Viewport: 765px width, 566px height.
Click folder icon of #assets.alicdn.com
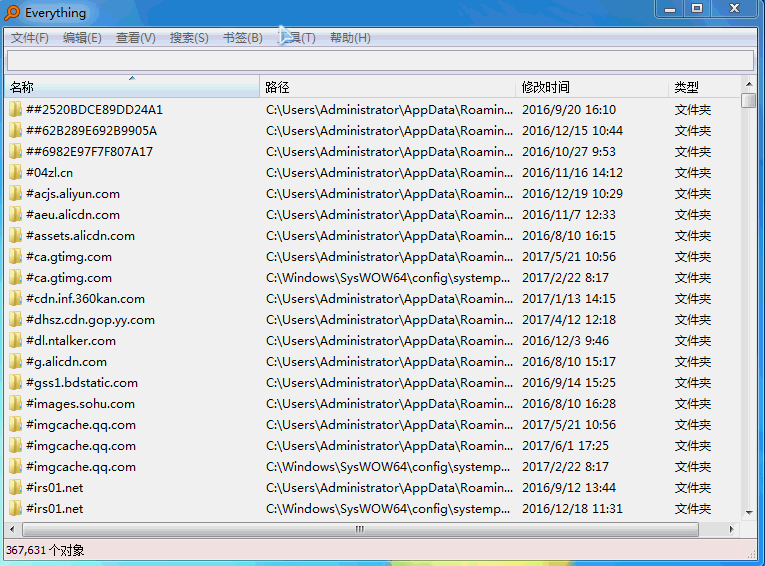16,235
